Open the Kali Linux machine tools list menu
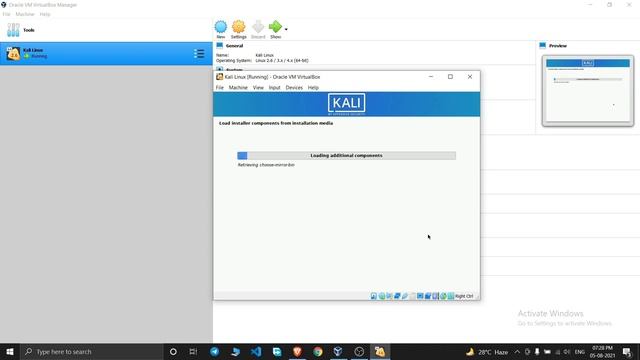Viewport: 640px width, 360px height. (x=199, y=53)
